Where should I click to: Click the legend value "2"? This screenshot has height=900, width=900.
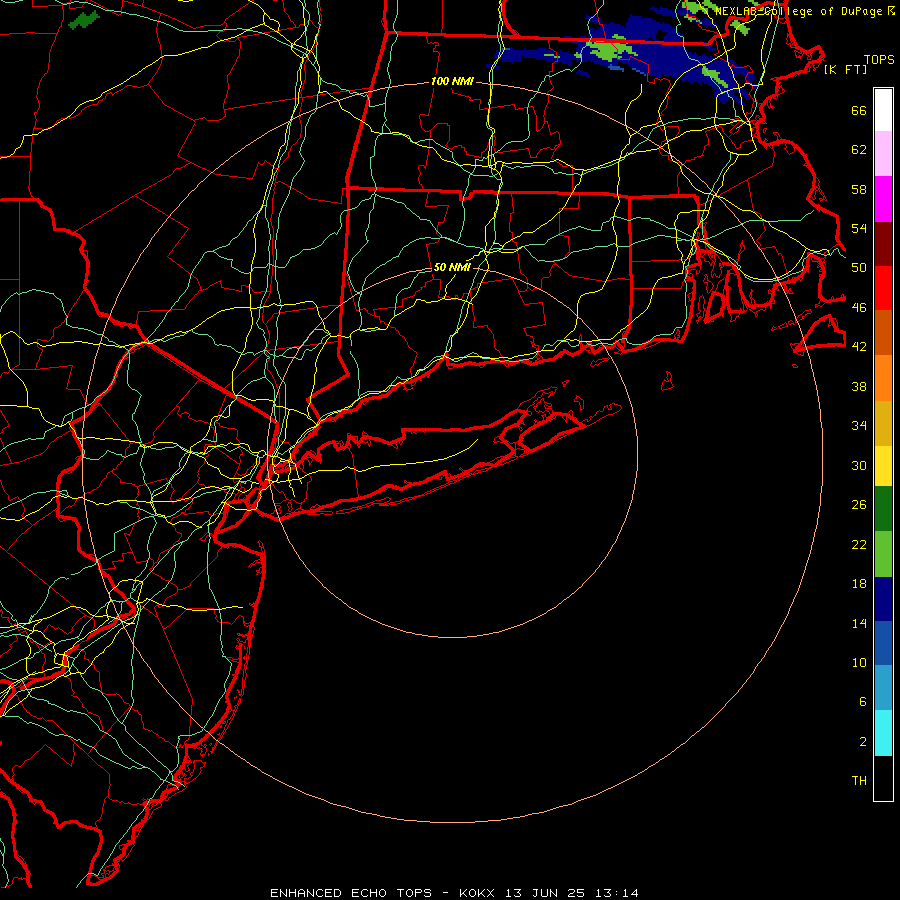[x=863, y=742]
